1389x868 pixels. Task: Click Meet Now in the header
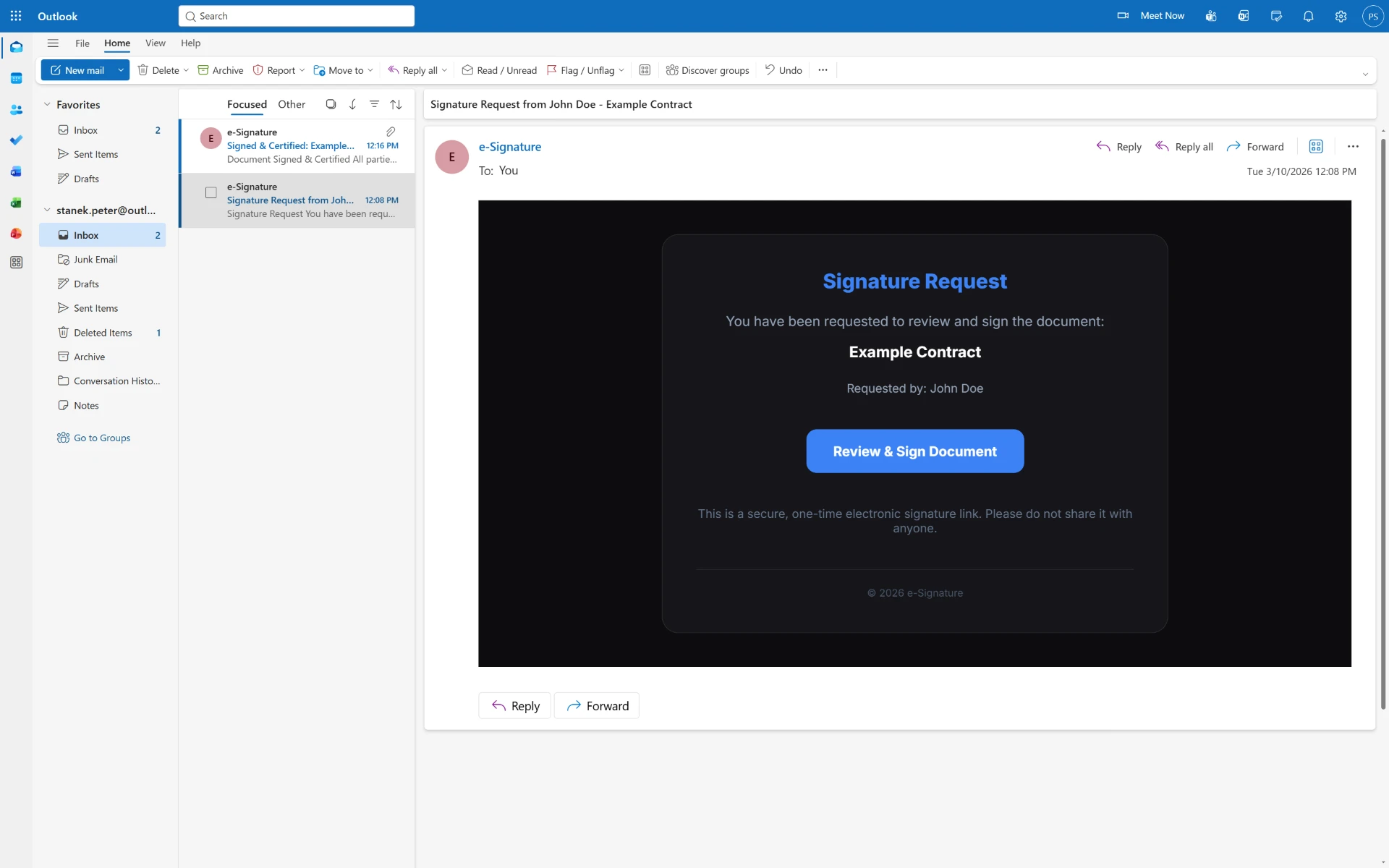1151,16
